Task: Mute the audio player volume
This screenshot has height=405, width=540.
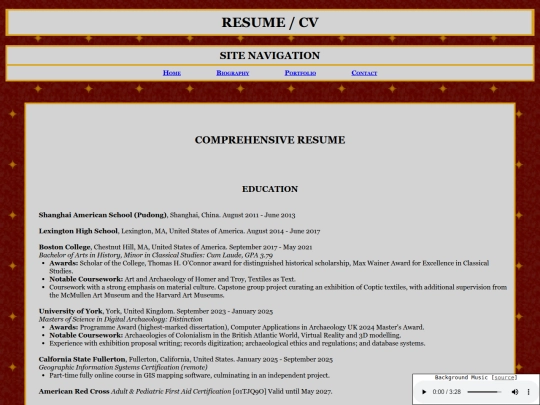Action: click(515, 392)
